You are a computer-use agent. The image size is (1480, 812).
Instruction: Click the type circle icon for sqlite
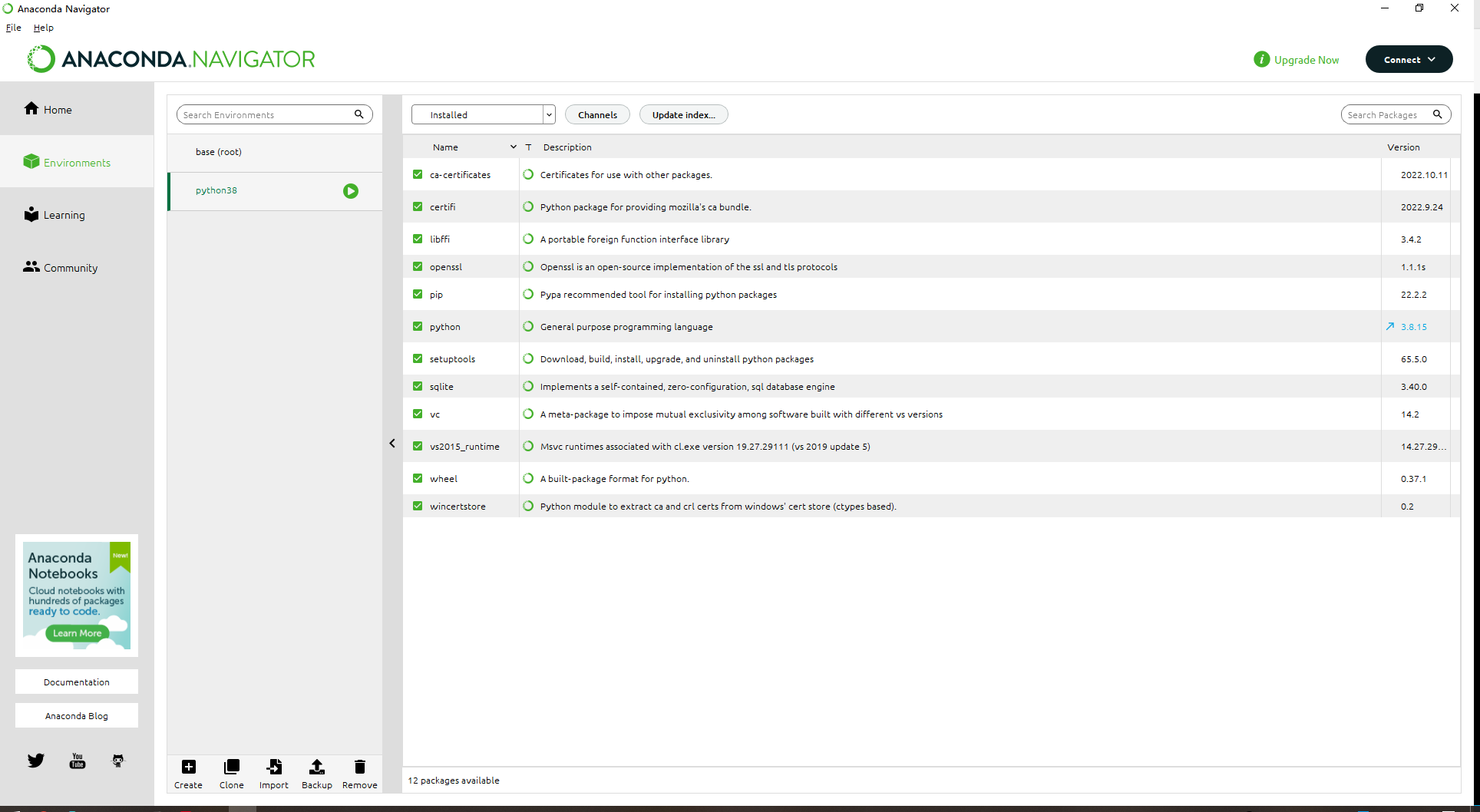(528, 386)
